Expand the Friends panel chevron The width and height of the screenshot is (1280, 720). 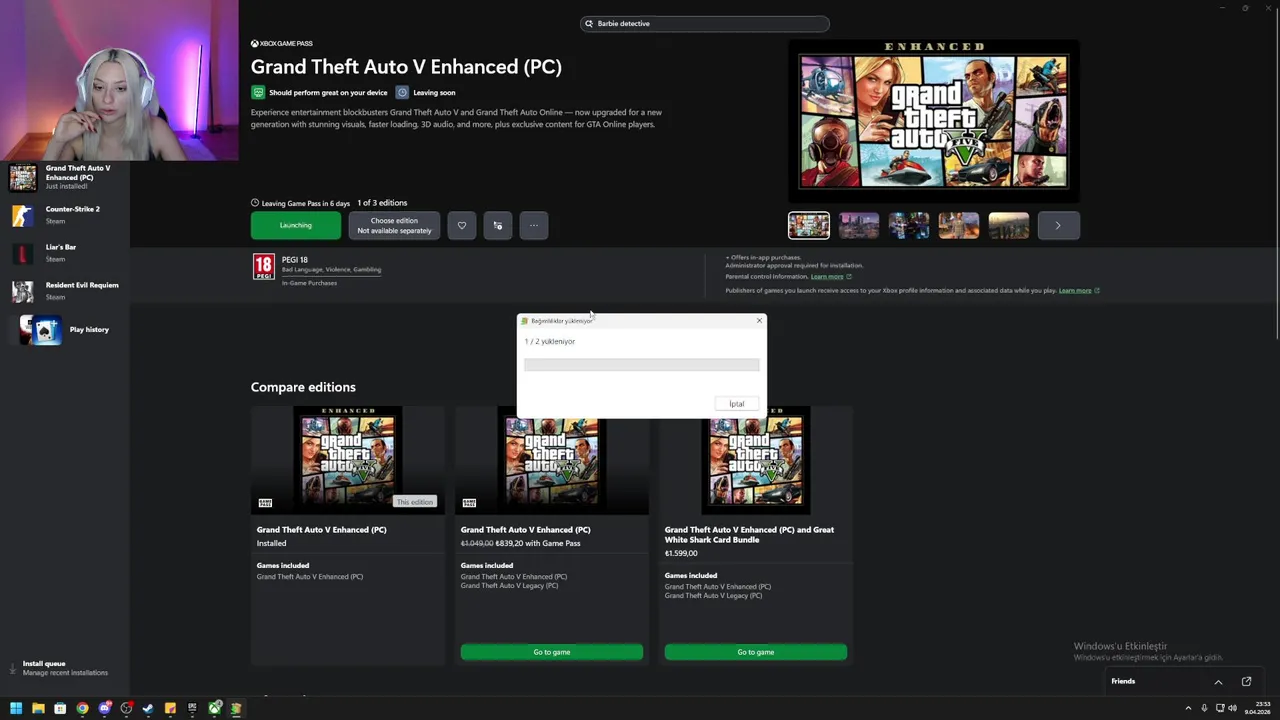click(1218, 681)
